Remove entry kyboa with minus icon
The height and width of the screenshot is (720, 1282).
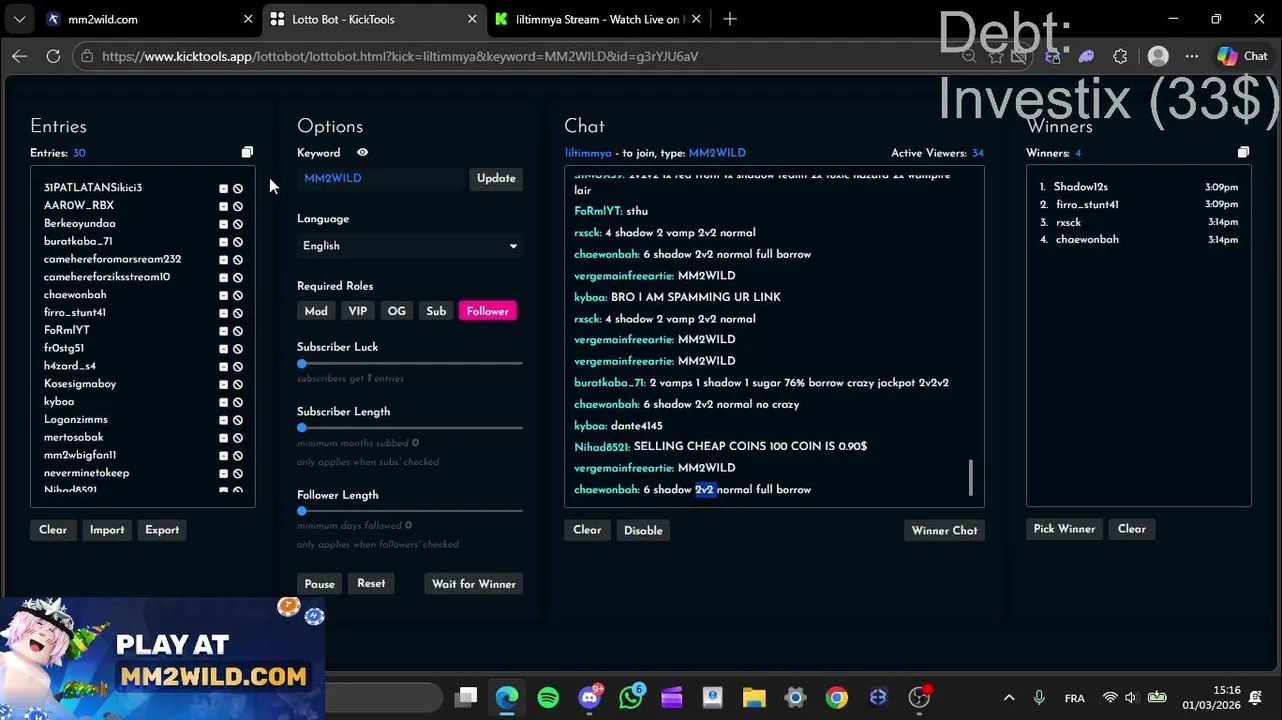point(223,402)
